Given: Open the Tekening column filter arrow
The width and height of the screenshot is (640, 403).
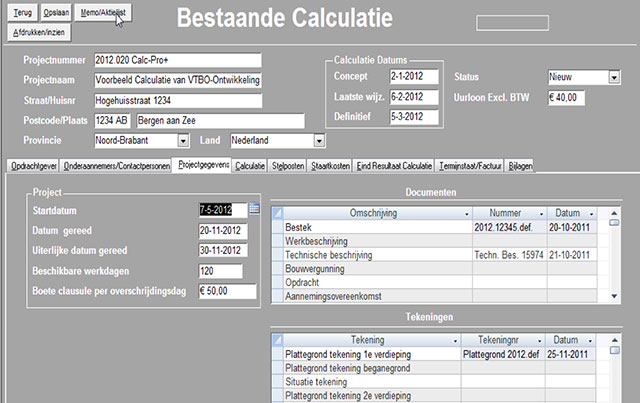Looking at the screenshot, I should pyautogui.click(x=455, y=341).
